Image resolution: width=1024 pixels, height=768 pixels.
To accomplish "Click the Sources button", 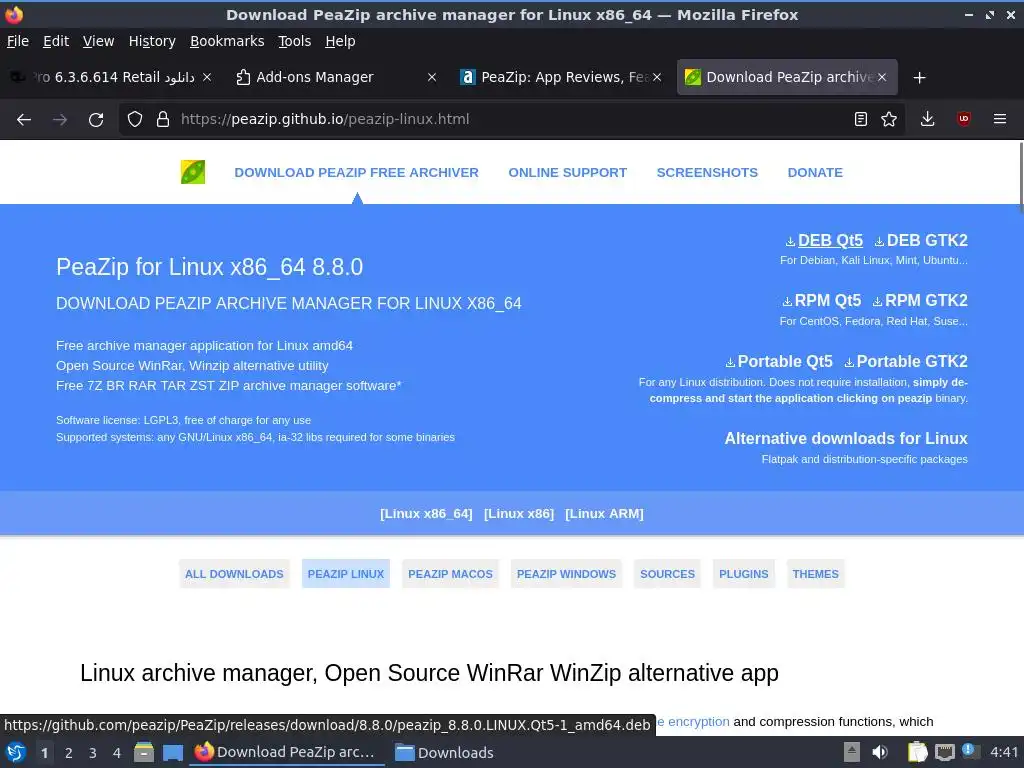I will (x=667, y=573).
